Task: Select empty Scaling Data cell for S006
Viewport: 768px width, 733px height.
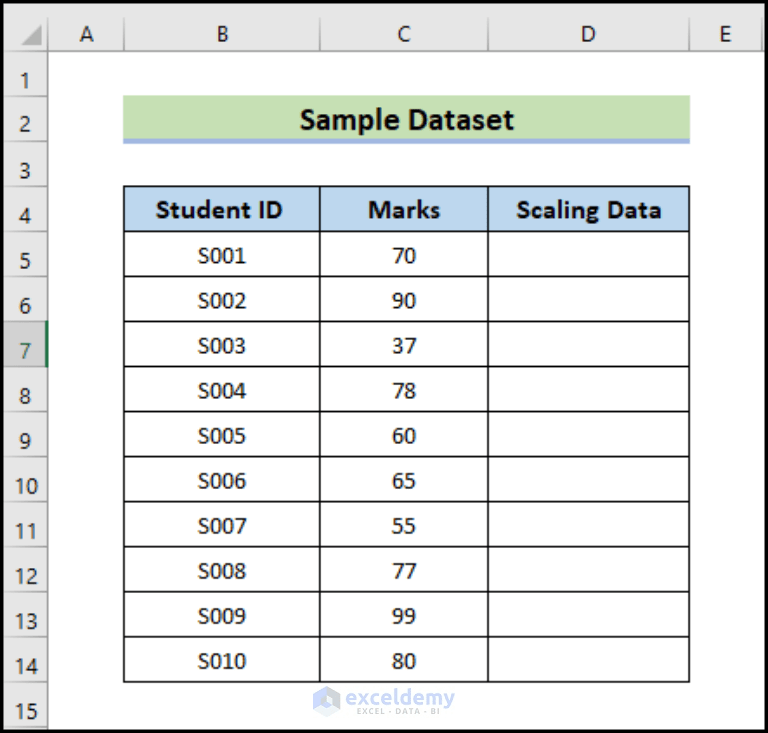Action: (588, 479)
